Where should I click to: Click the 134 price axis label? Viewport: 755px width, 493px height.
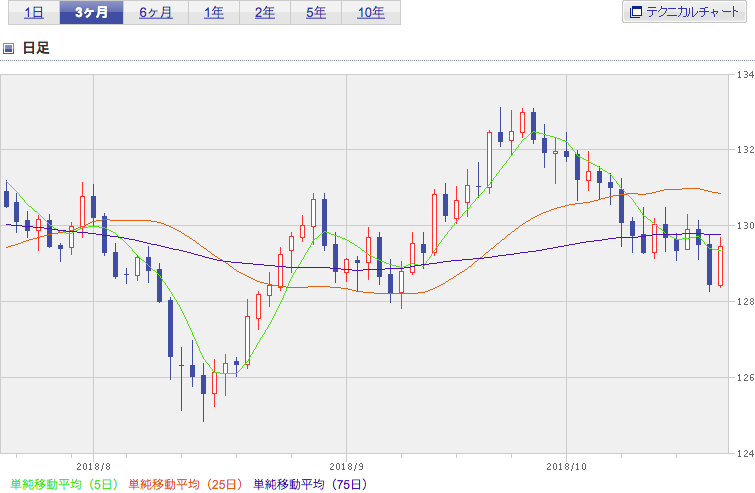[745, 75]
